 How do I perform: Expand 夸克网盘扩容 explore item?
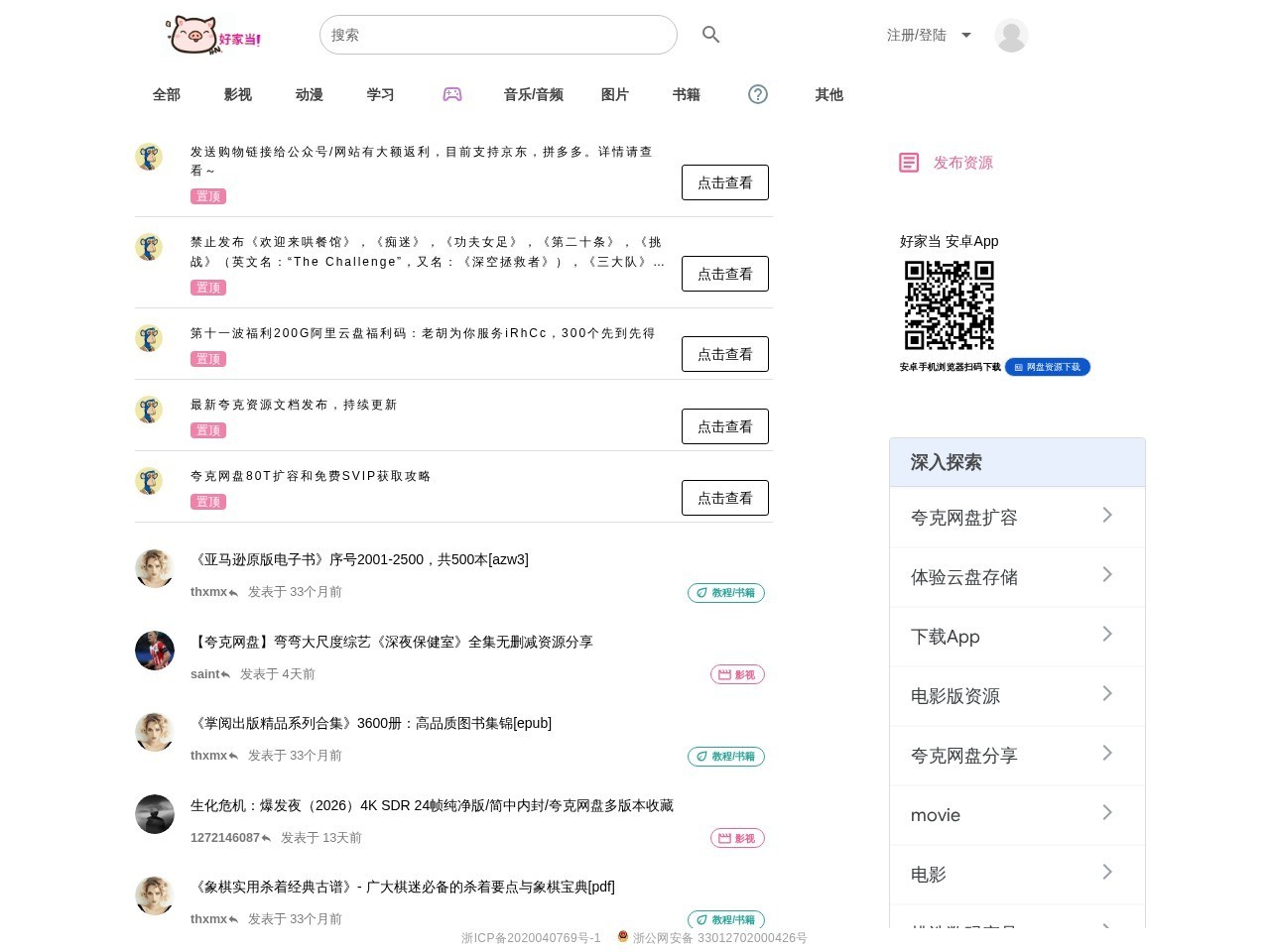point(1017,517)
